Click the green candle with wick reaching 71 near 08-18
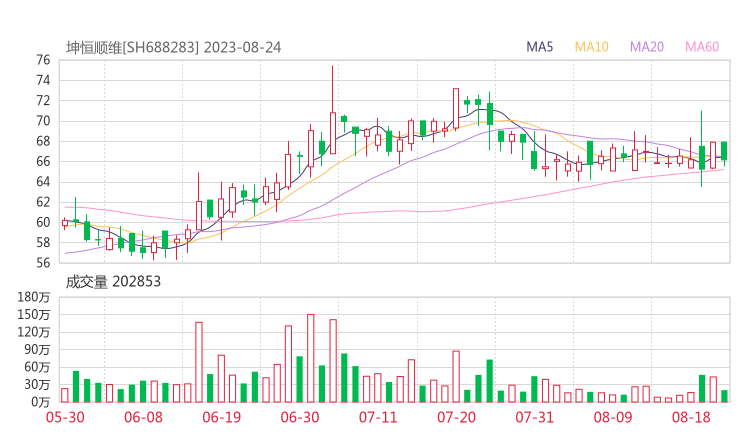This screenshot has width=740, height=440. [702, 149]
